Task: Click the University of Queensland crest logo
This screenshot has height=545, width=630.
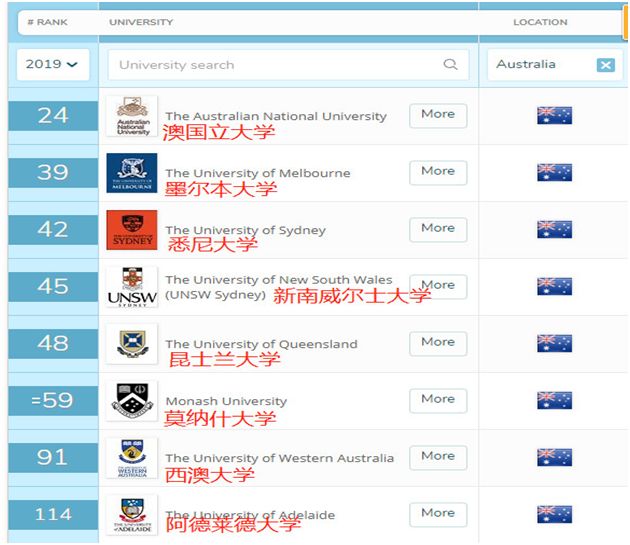Action: pyautogui.click(x=132, y=344)
